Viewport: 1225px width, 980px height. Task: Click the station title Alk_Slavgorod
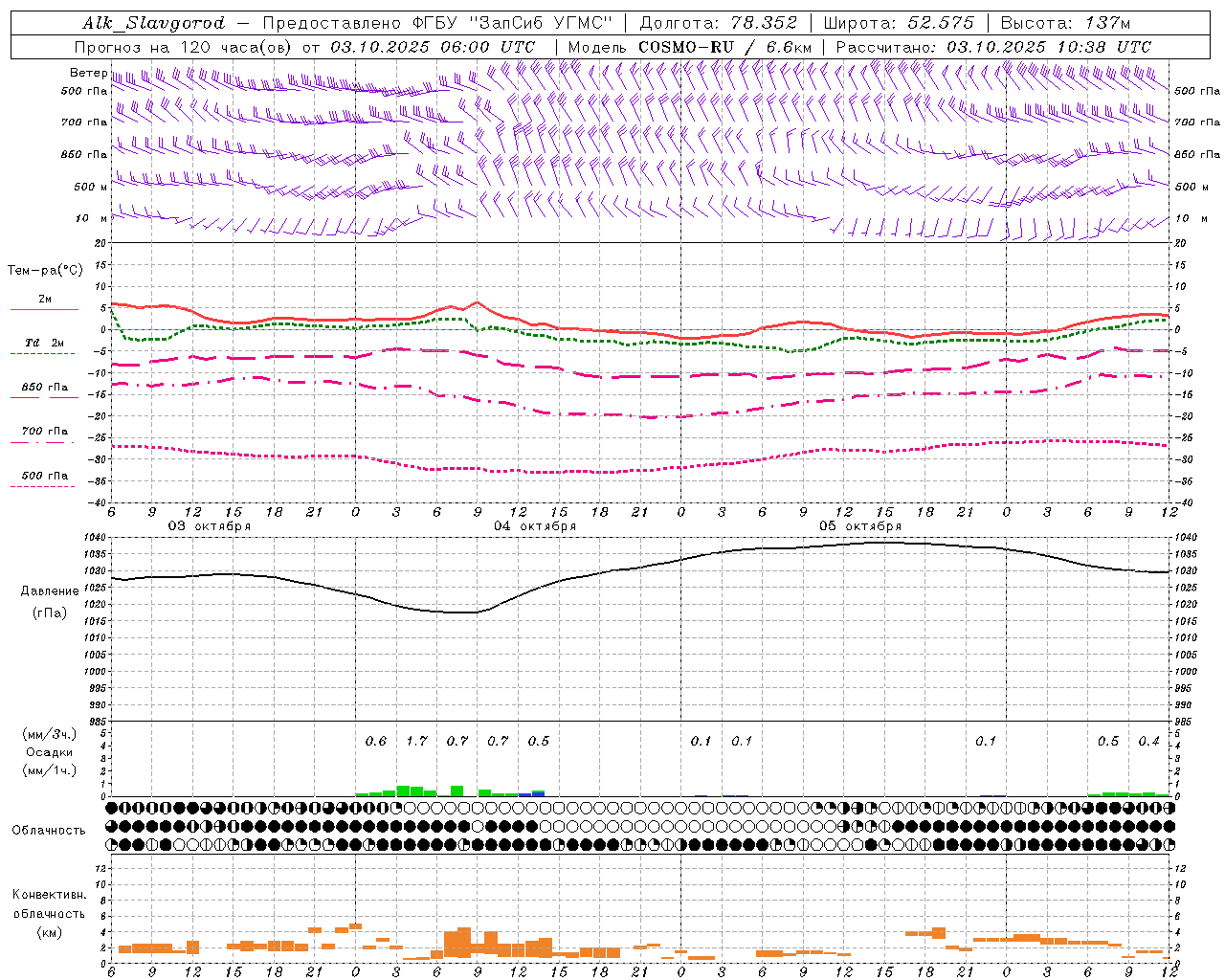[x=153, y=23]
